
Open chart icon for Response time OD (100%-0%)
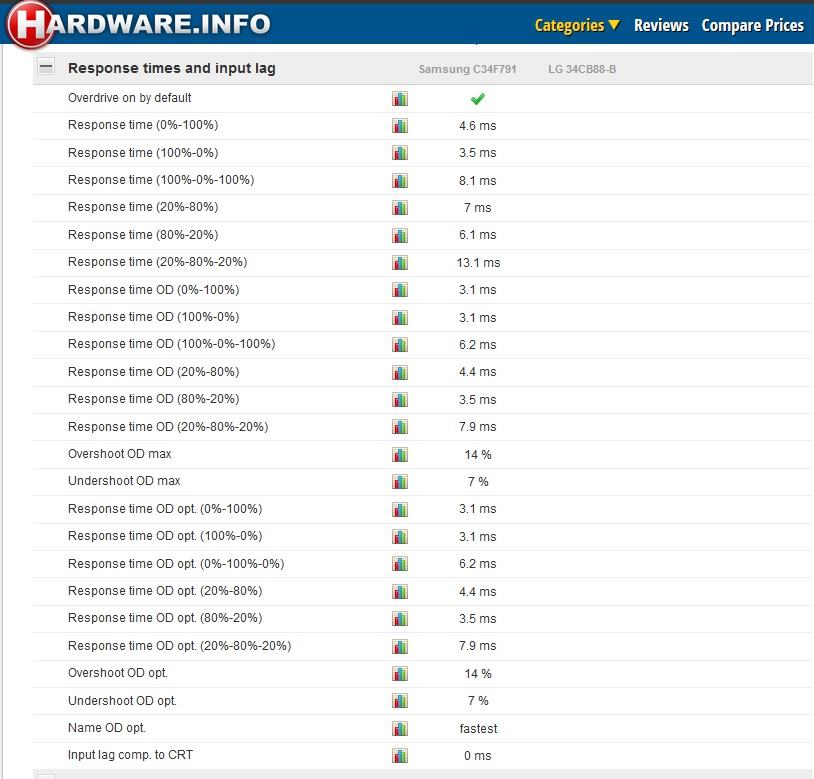(400, 318)
